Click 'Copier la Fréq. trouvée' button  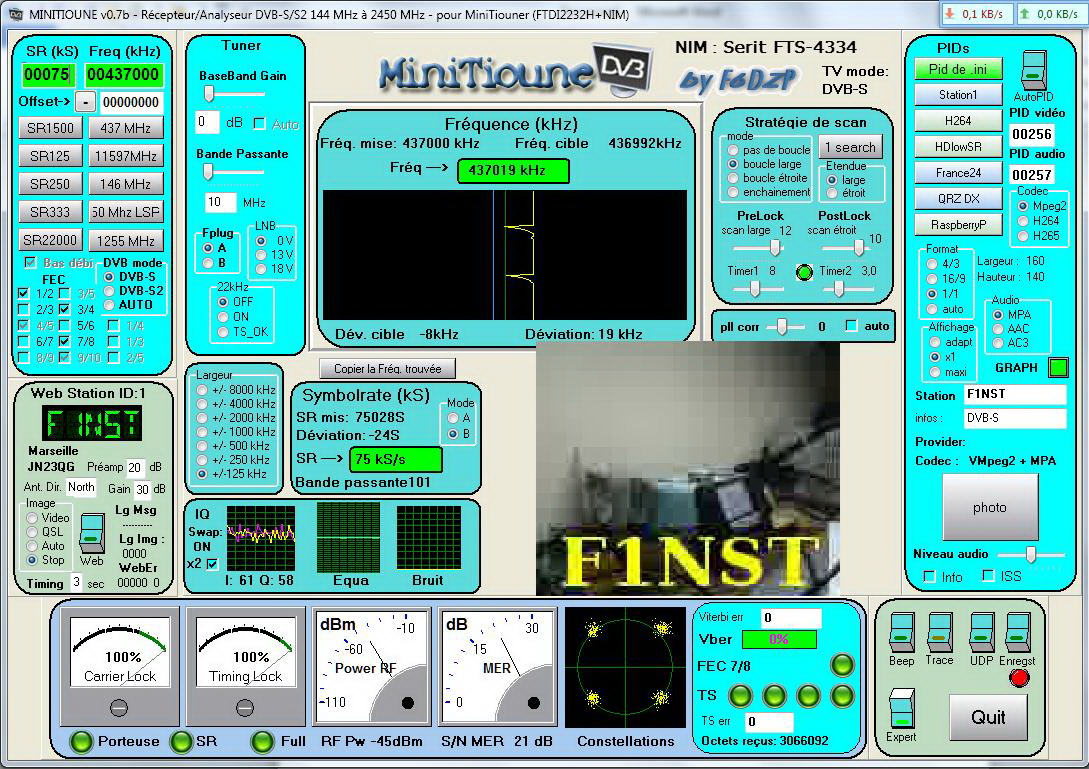388,368
